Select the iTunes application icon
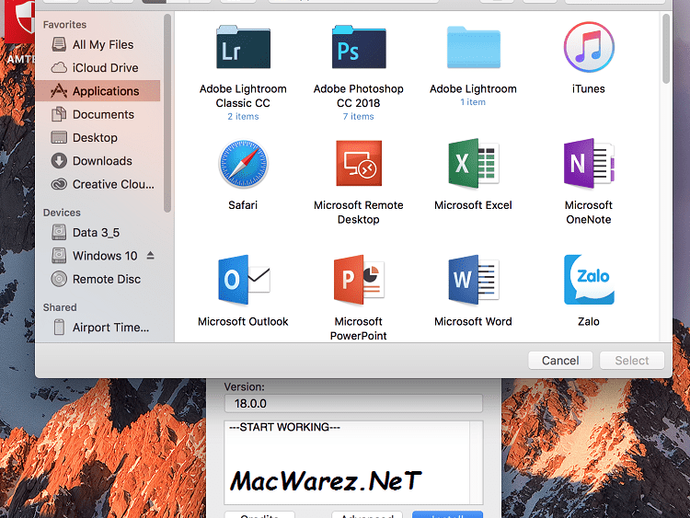This screenshot has width=690, height=518. (589, 47)
